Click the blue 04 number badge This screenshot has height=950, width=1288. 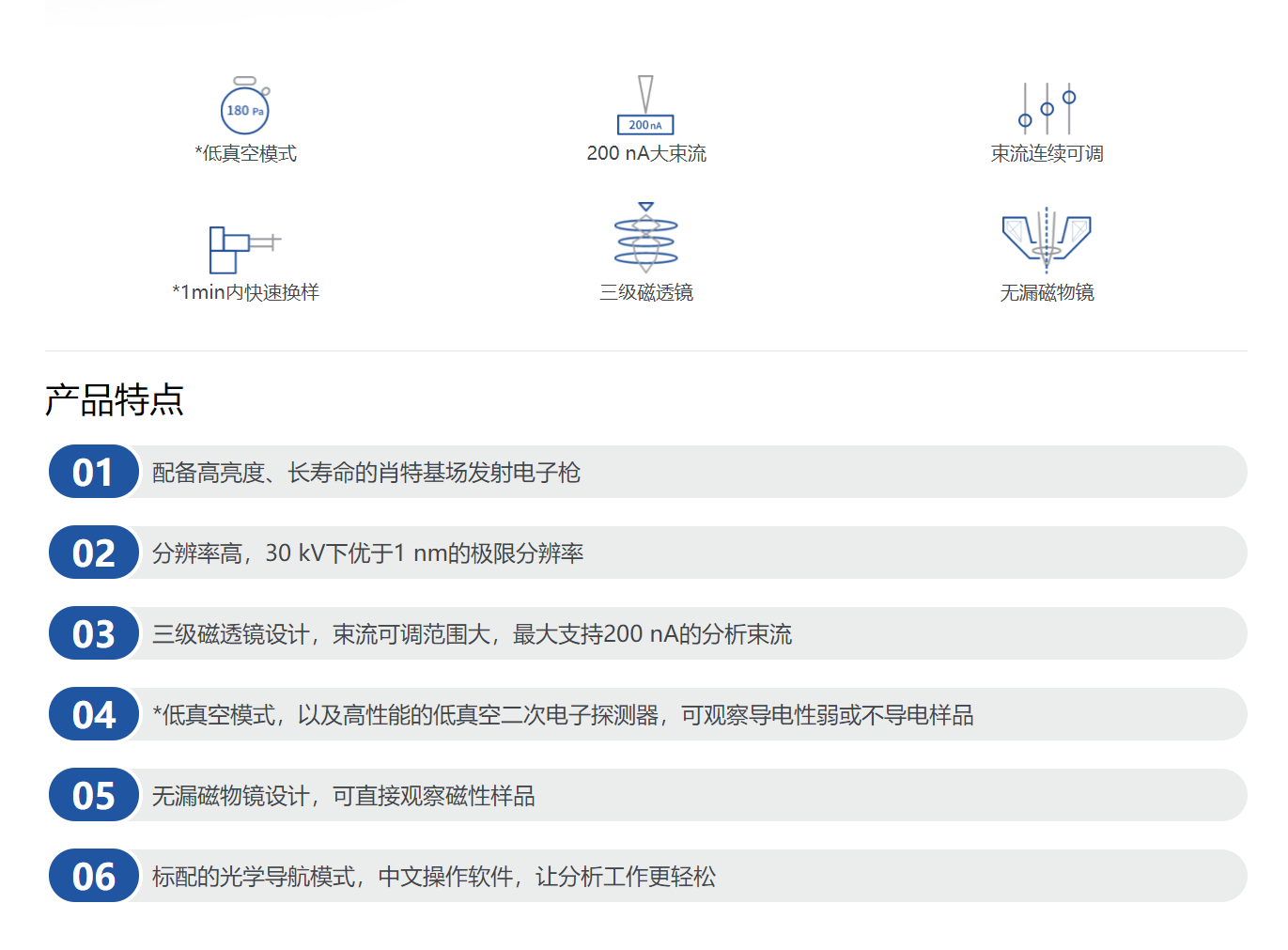pyautogui.click(x=94, y=714)
